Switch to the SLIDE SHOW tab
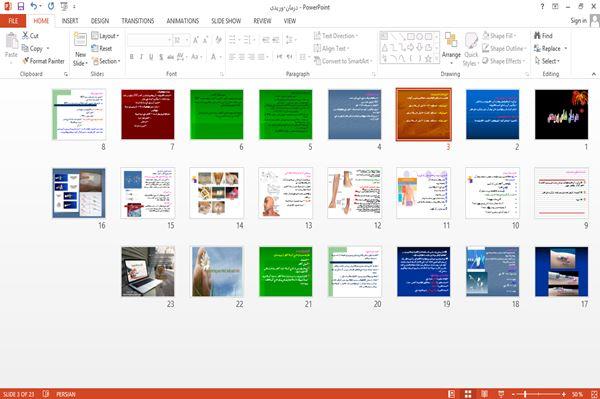 tap(226, 21)
